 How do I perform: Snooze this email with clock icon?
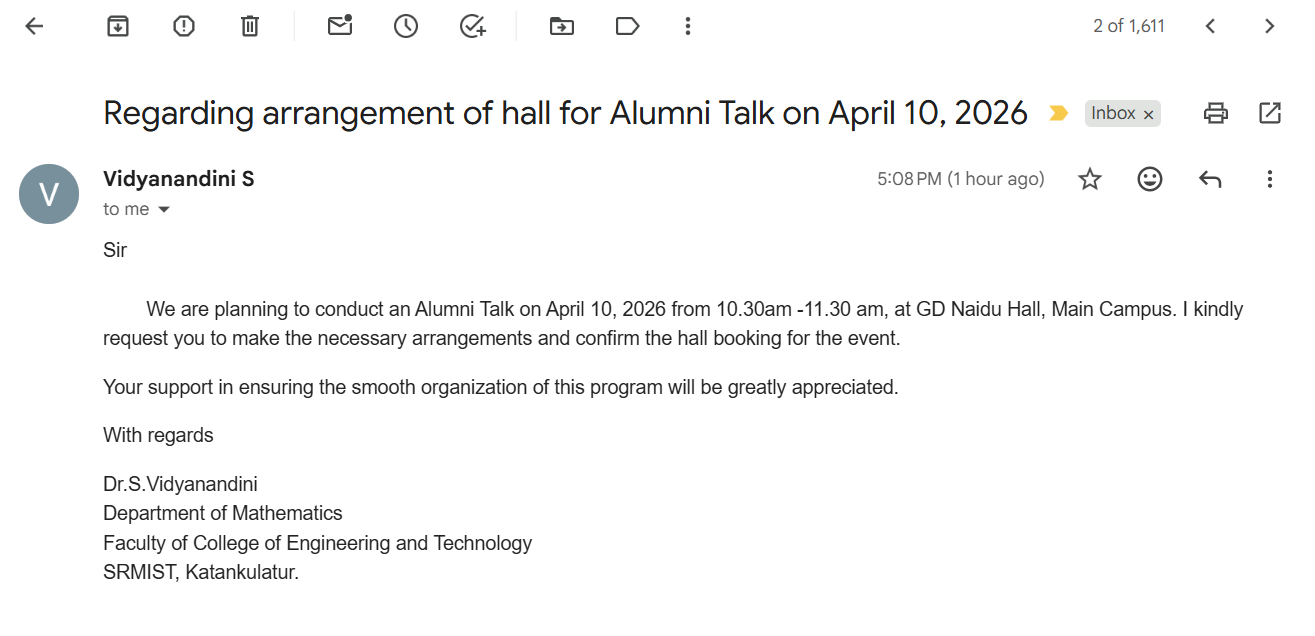pos(406,27)
